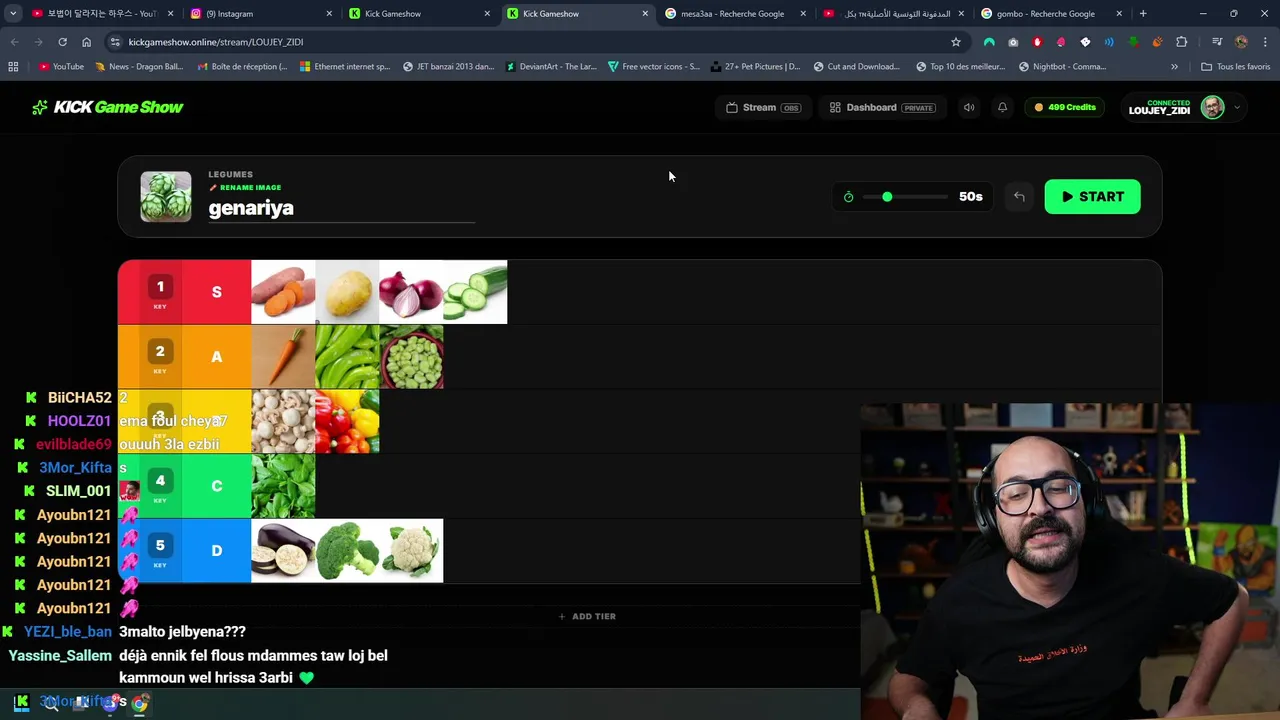Click the site info icon in address bar
The width and height of the screenshot is (1280, 720).
[x=115, y=42]
